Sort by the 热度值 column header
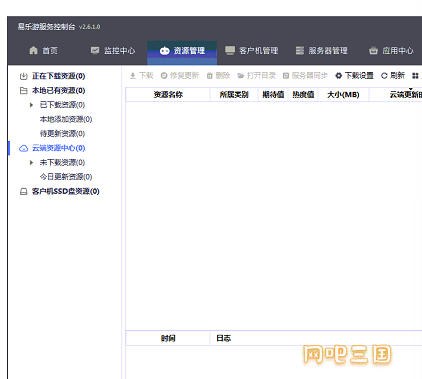Screen dimensions: 422x379 (303, 95)
